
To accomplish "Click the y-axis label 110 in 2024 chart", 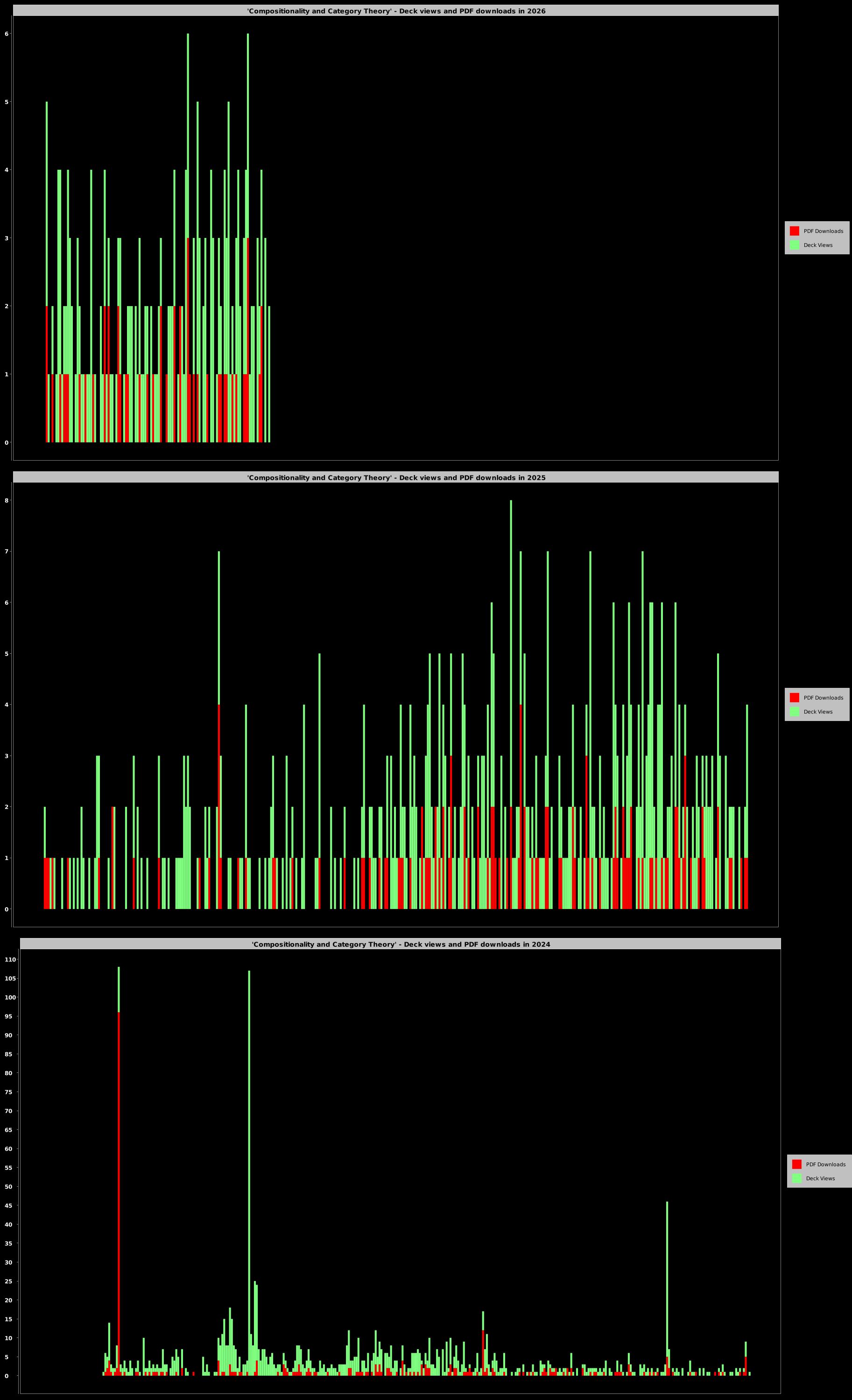I will click(11, 959).
